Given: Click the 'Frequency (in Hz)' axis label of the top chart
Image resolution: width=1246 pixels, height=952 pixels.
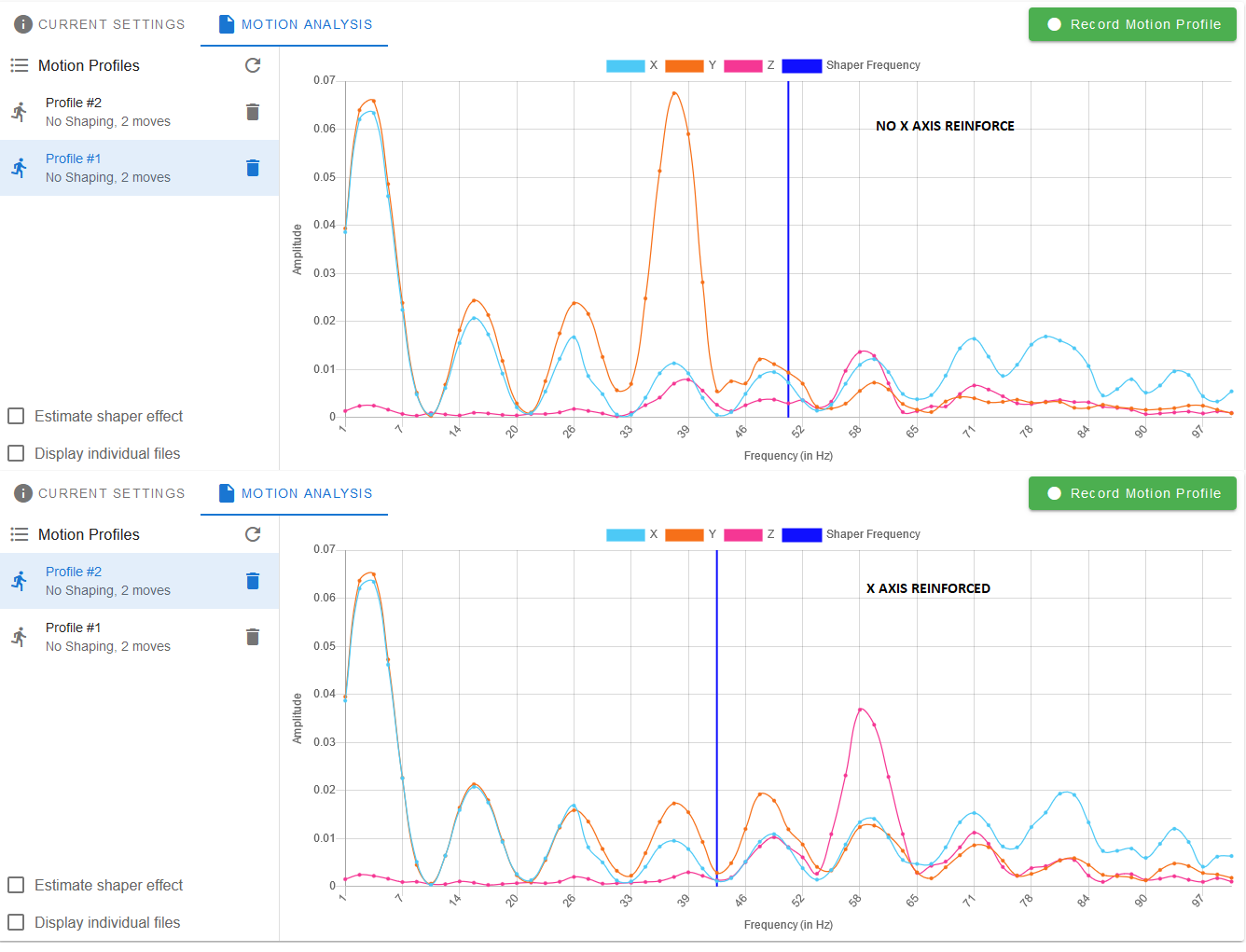Looking at the screenshot, I should pos(788,456).
